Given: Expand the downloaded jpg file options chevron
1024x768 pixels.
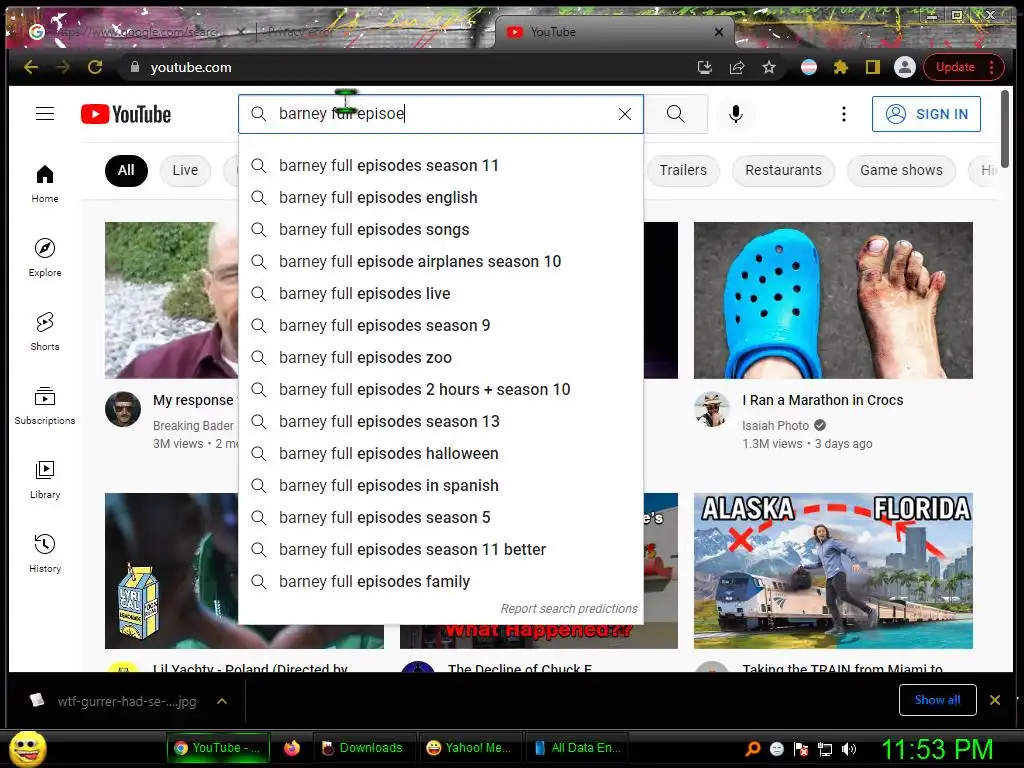Looking at the screenshot, I should pyautogui.click(x=222, y=701).
